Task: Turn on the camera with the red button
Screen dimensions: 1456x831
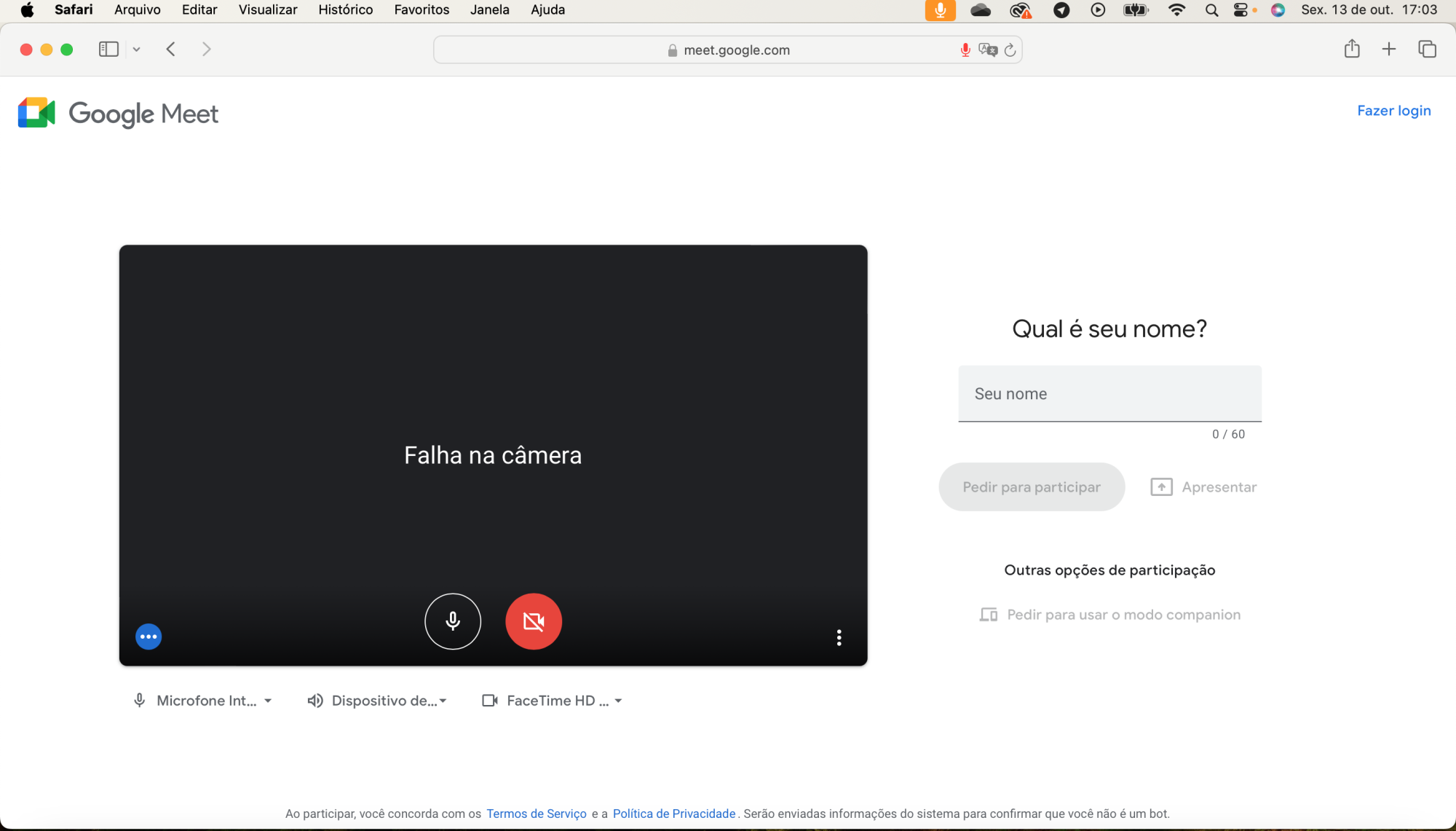Action: (x=534, y=621)
